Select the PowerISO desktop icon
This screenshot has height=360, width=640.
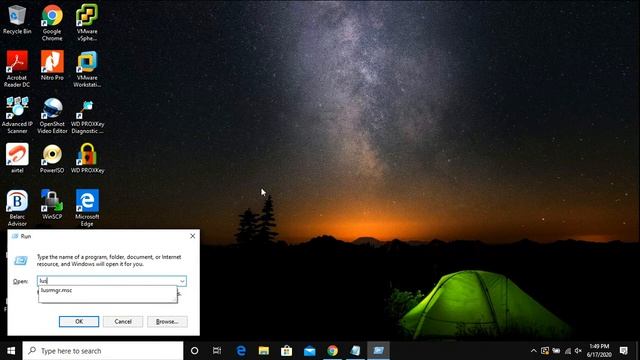coord(52,158)
